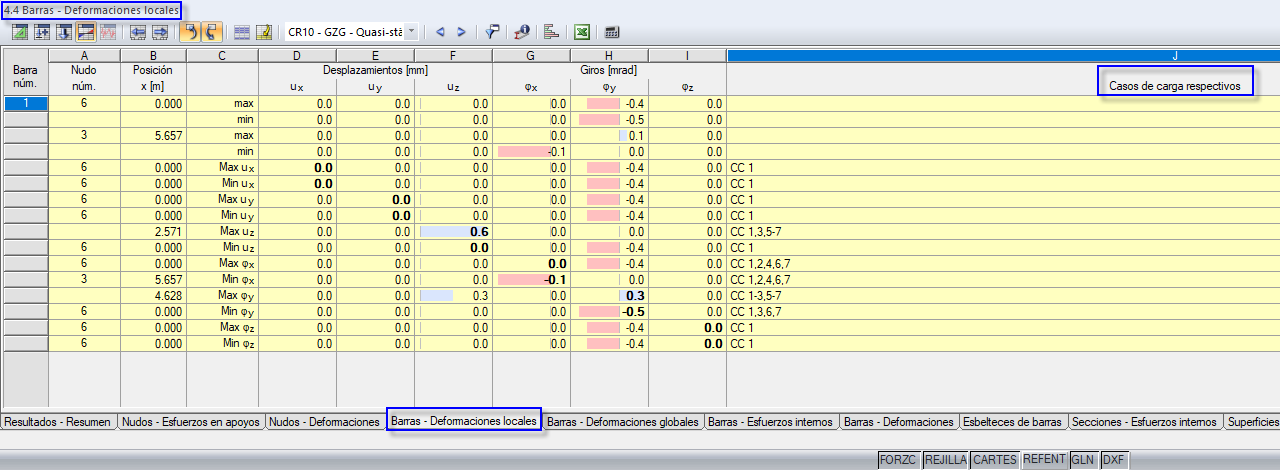Image resolution: width=1280 pixels, height=470 pixels.
Task: Click the calculator-style icon at toolbar end
Action: pyautogui.click(x=612, y=32)
